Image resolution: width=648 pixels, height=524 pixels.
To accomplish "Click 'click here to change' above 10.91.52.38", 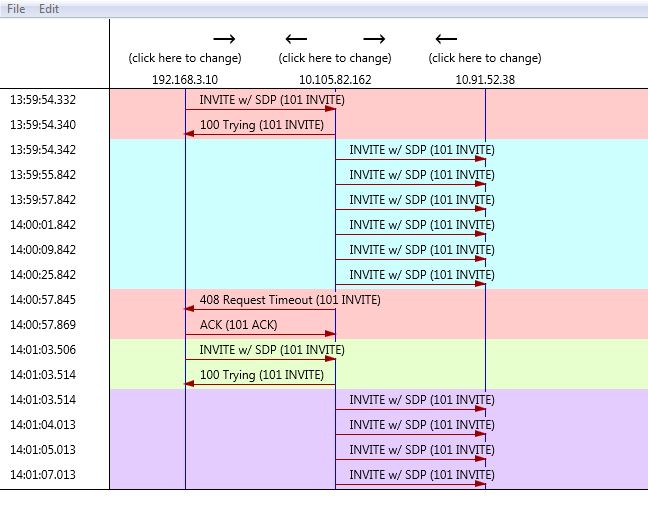I will [485, 58].
